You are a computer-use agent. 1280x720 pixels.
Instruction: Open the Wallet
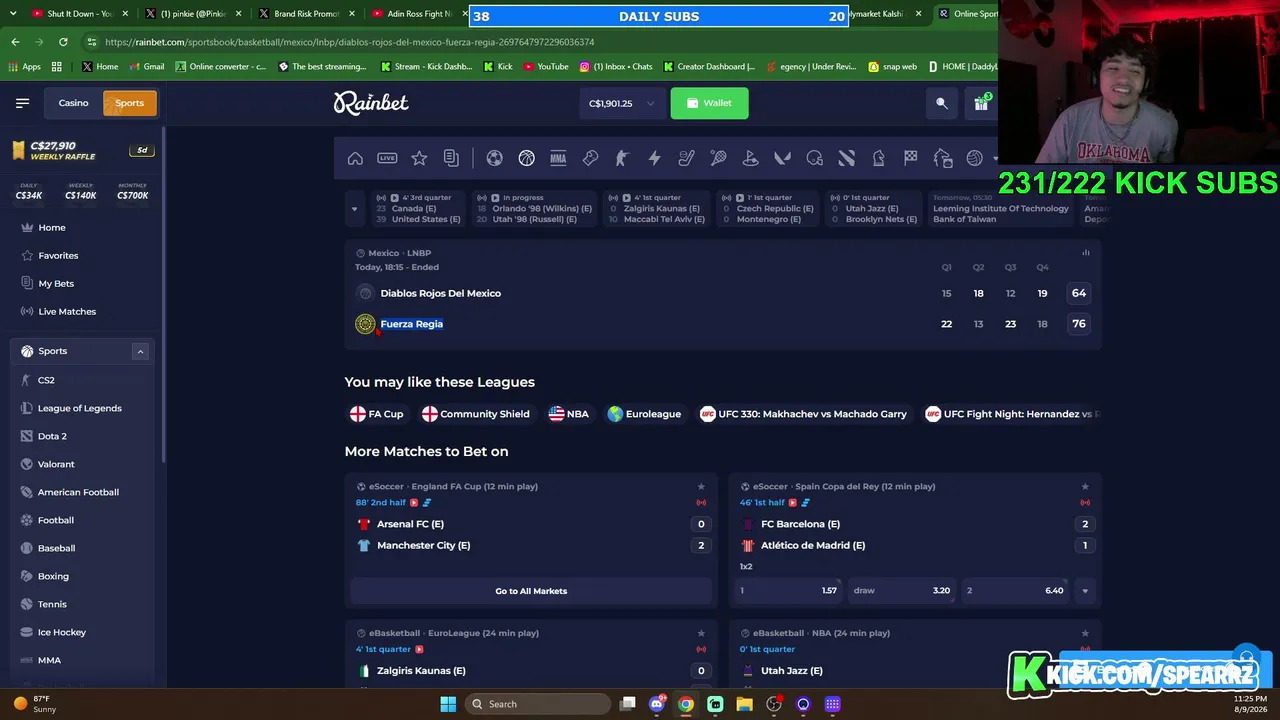click(709, 103)
